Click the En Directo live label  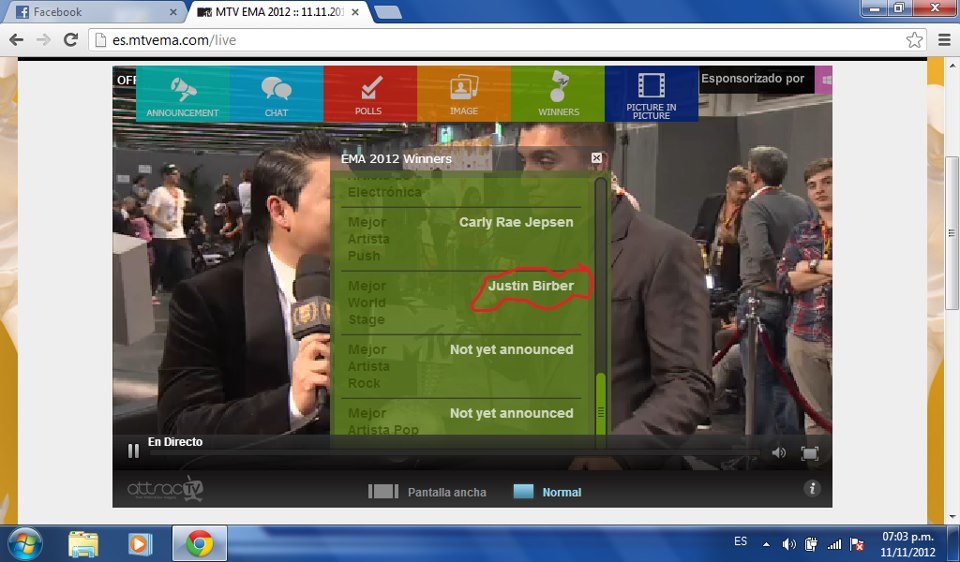(175, 441)
